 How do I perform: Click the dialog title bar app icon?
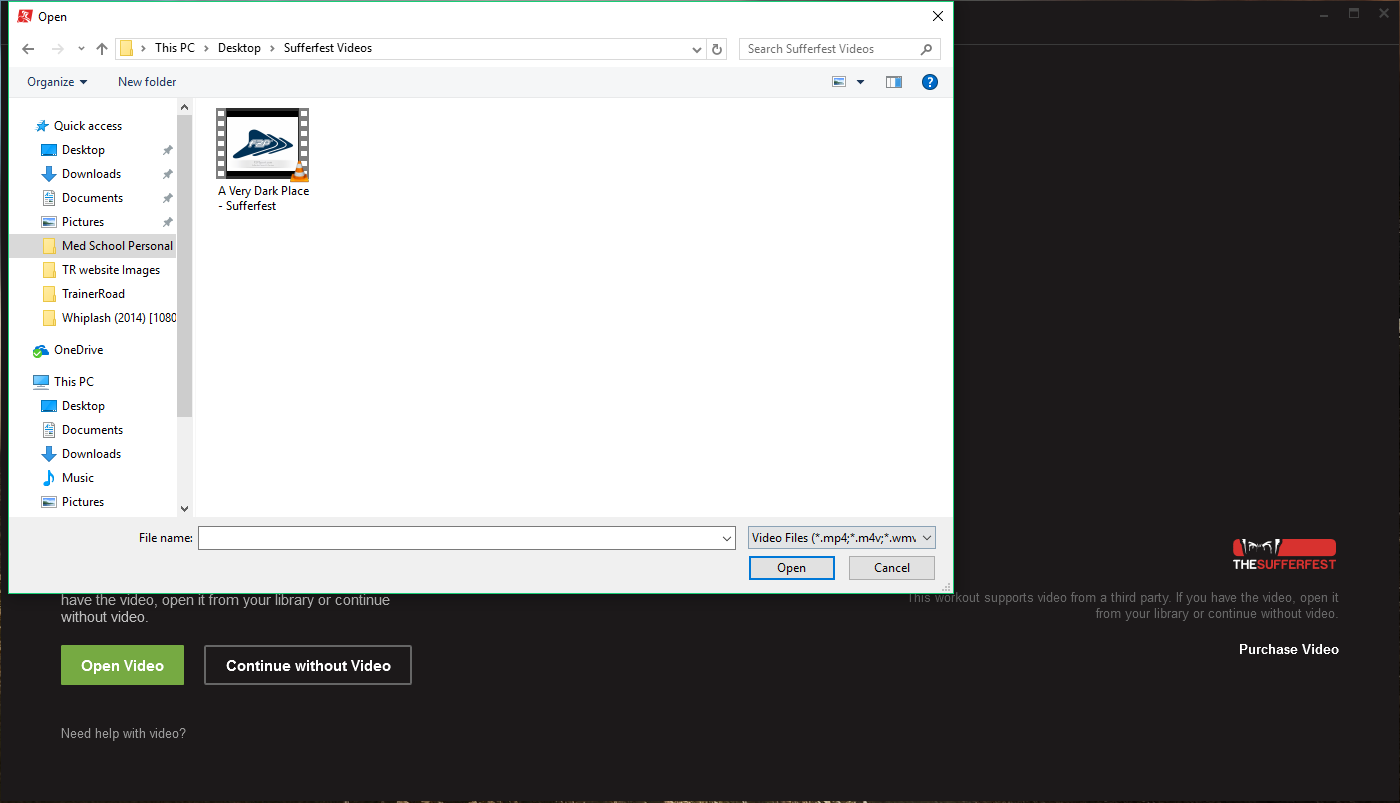25,16
